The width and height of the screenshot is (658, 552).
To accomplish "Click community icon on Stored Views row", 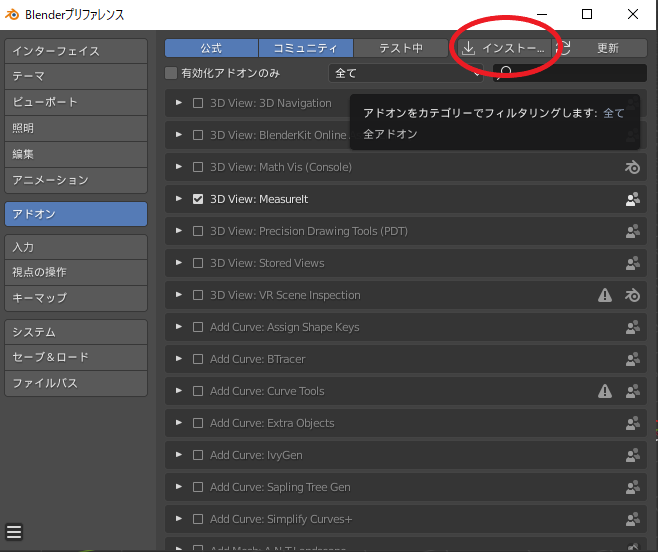I will click(632, 263).
